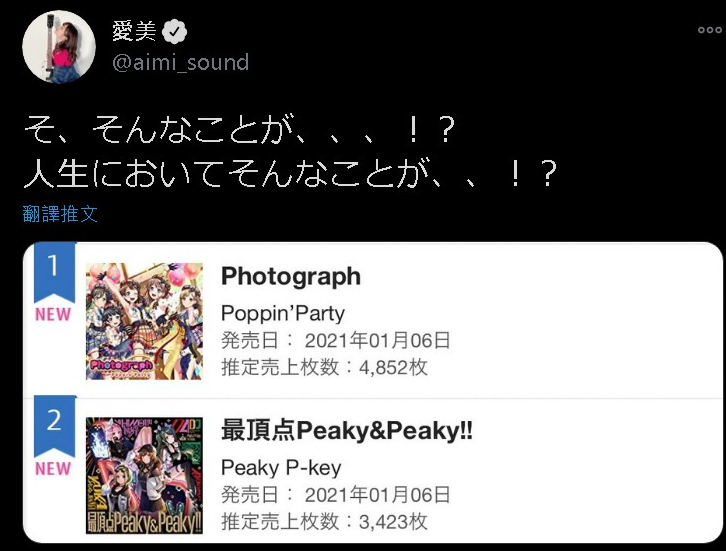Screen dimensions: 726x551
Task: Open the 愛美 profile avatar
Action: (59, 47)
